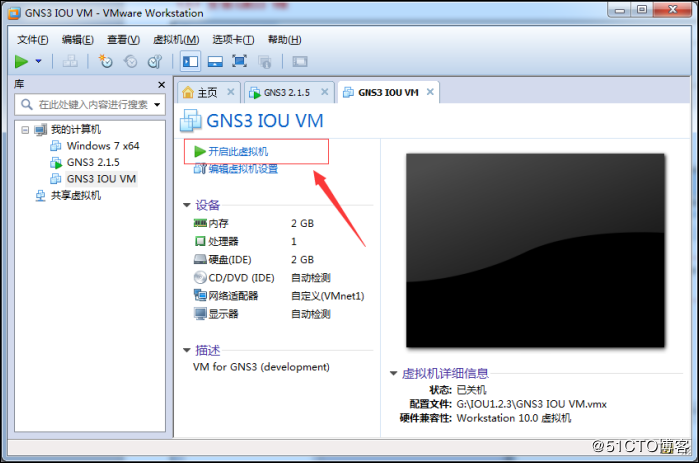Click the console view toolbar icon
Screen dimensions: 699x463
(300, 61)
